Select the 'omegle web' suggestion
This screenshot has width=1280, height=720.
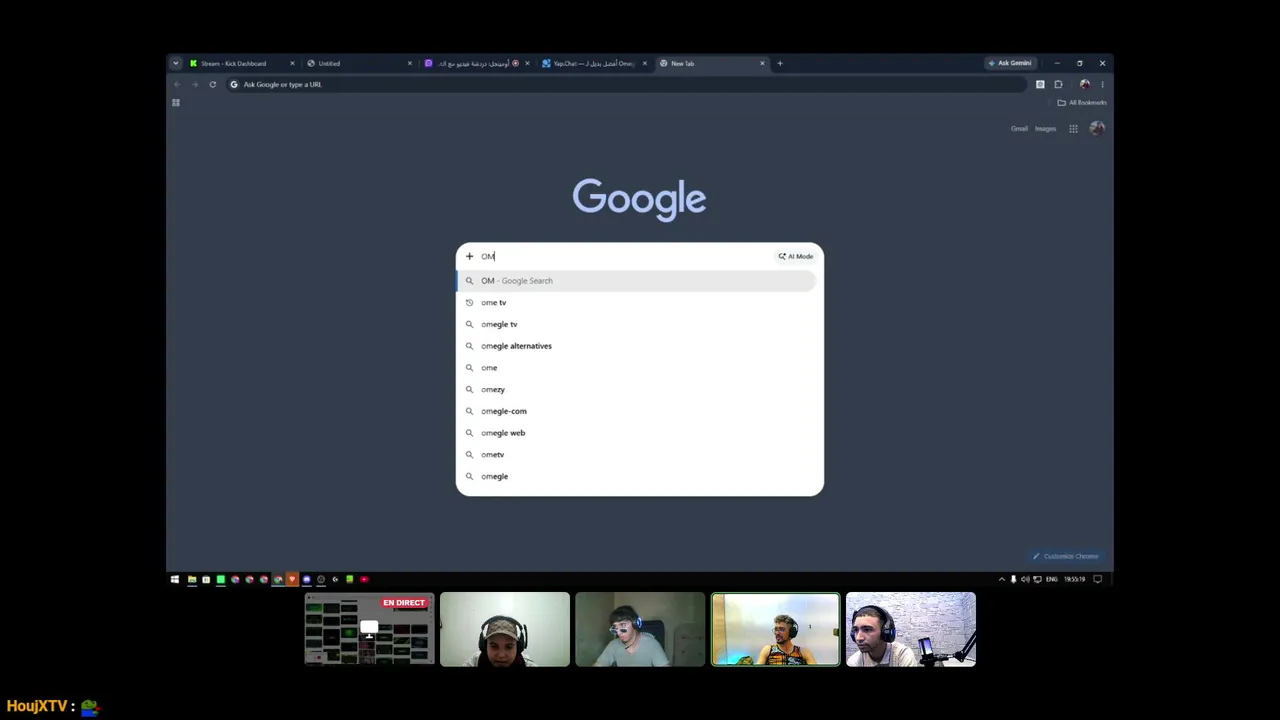pyautogui.click(x=636, y=433)
